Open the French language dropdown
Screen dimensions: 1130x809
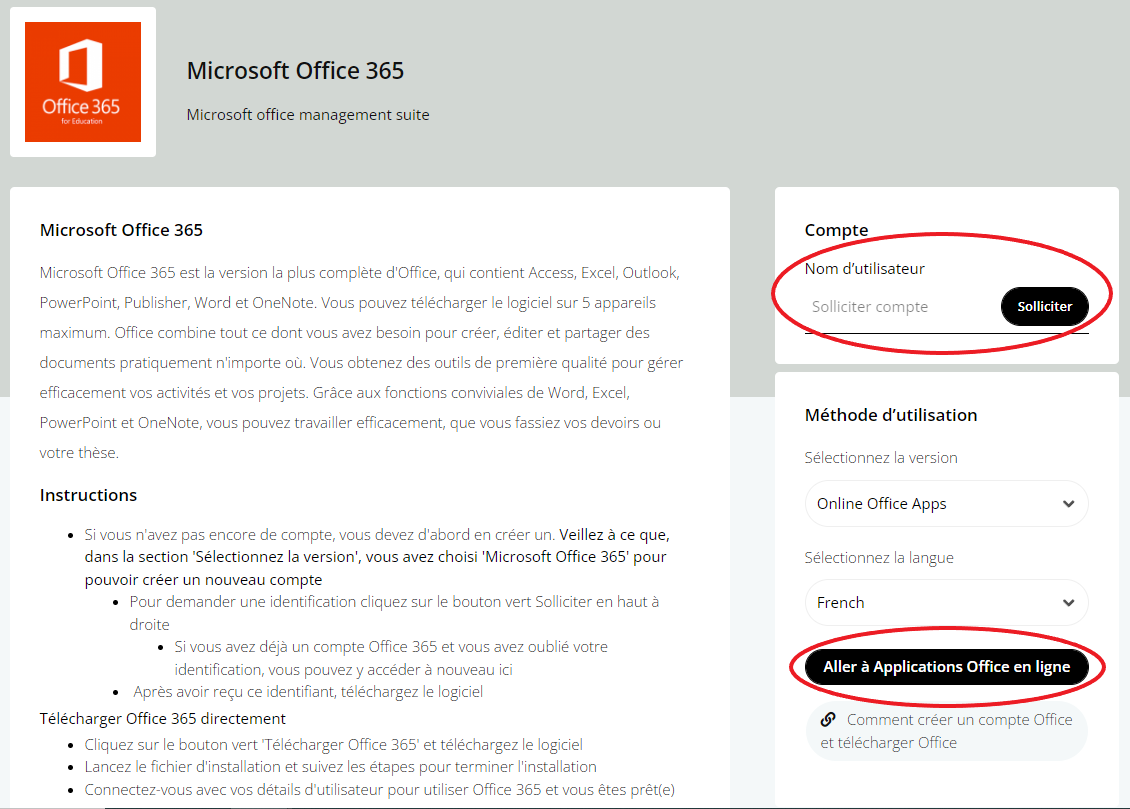click(946, 602)
